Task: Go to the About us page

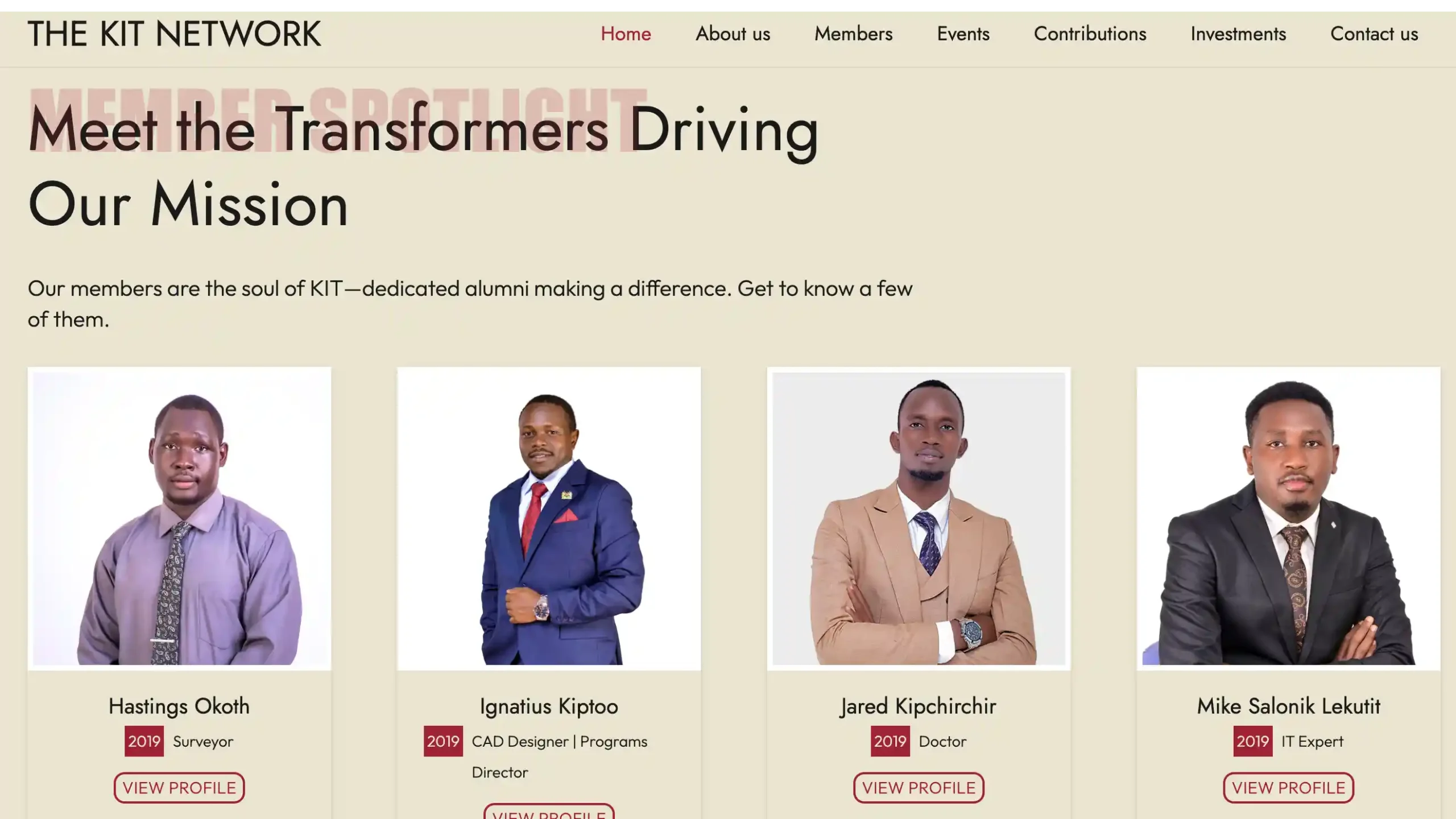Action: tap(733, 34)
